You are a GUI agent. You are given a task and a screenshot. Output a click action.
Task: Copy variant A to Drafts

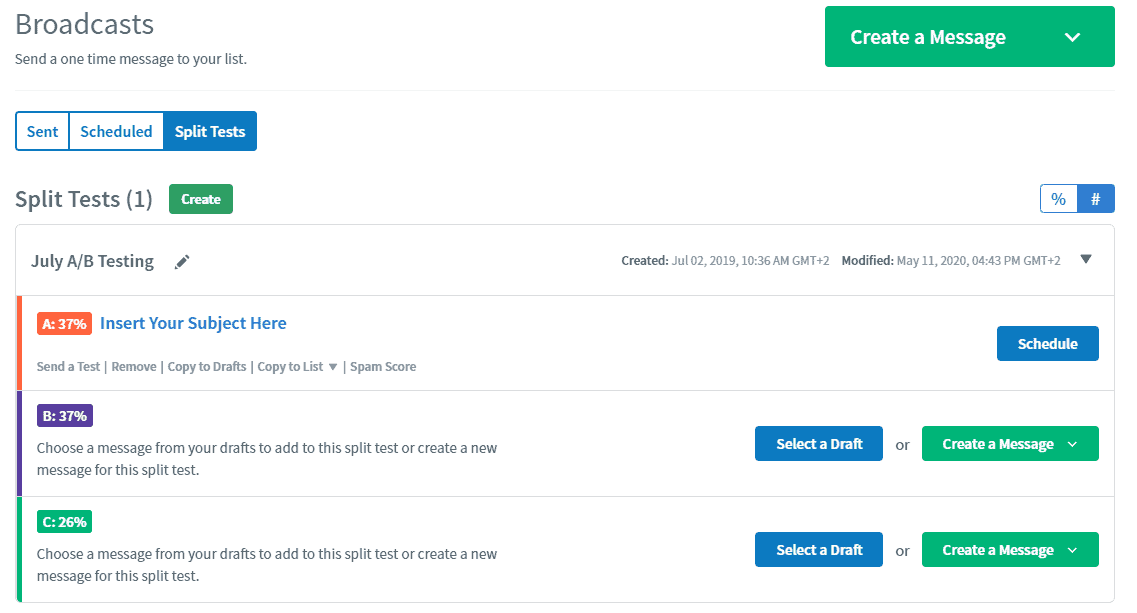(x=207, y=366)
